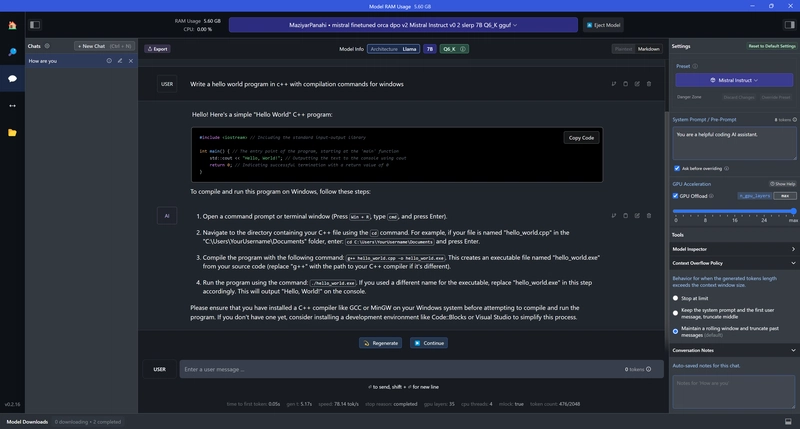Viewport: 800px width, 429px height.
Task: Click info icon beside message token counter
Action: [648, 369]
